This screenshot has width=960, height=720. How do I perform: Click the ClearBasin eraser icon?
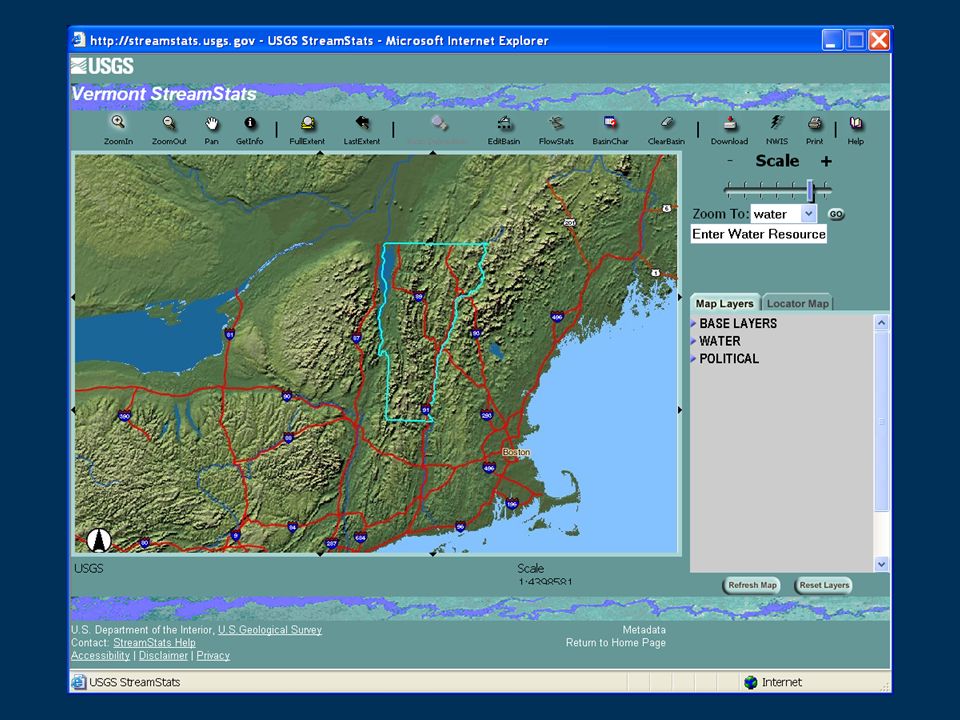(667, 123)
